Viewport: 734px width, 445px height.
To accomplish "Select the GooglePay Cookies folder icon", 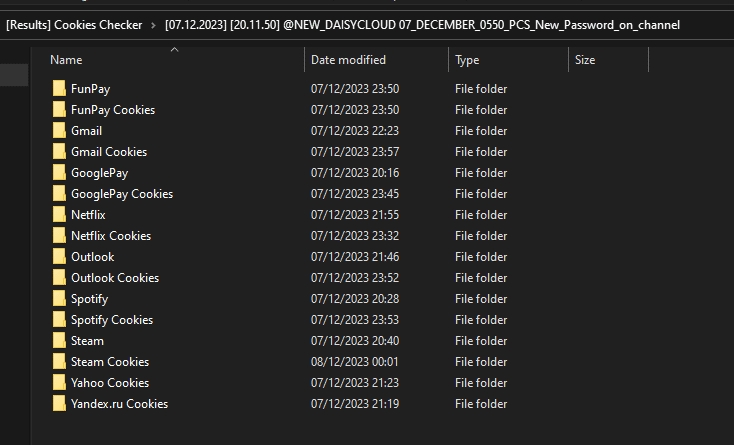I will tap(59, 194).
